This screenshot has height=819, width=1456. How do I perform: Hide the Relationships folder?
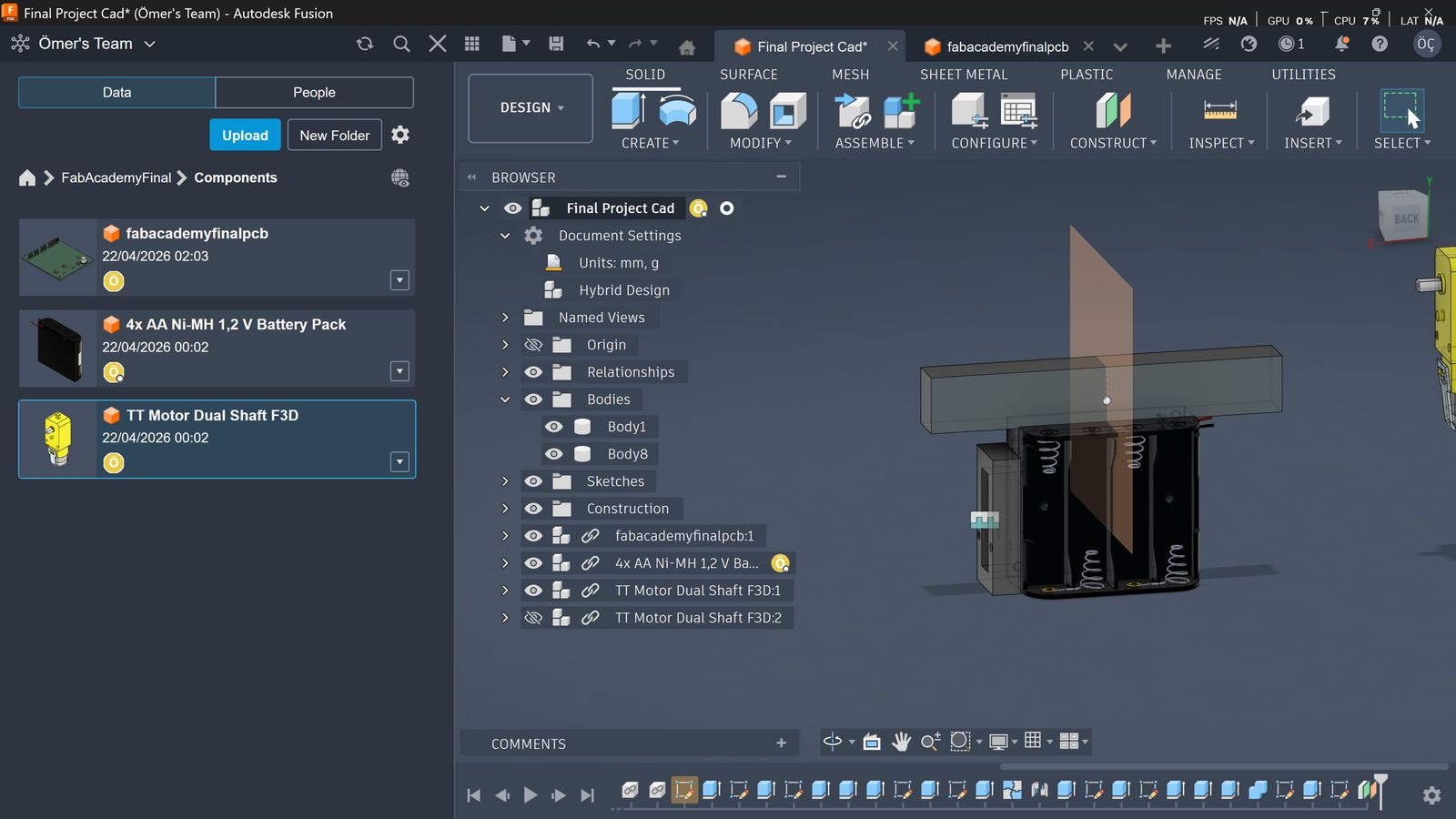tap(533, 372)
